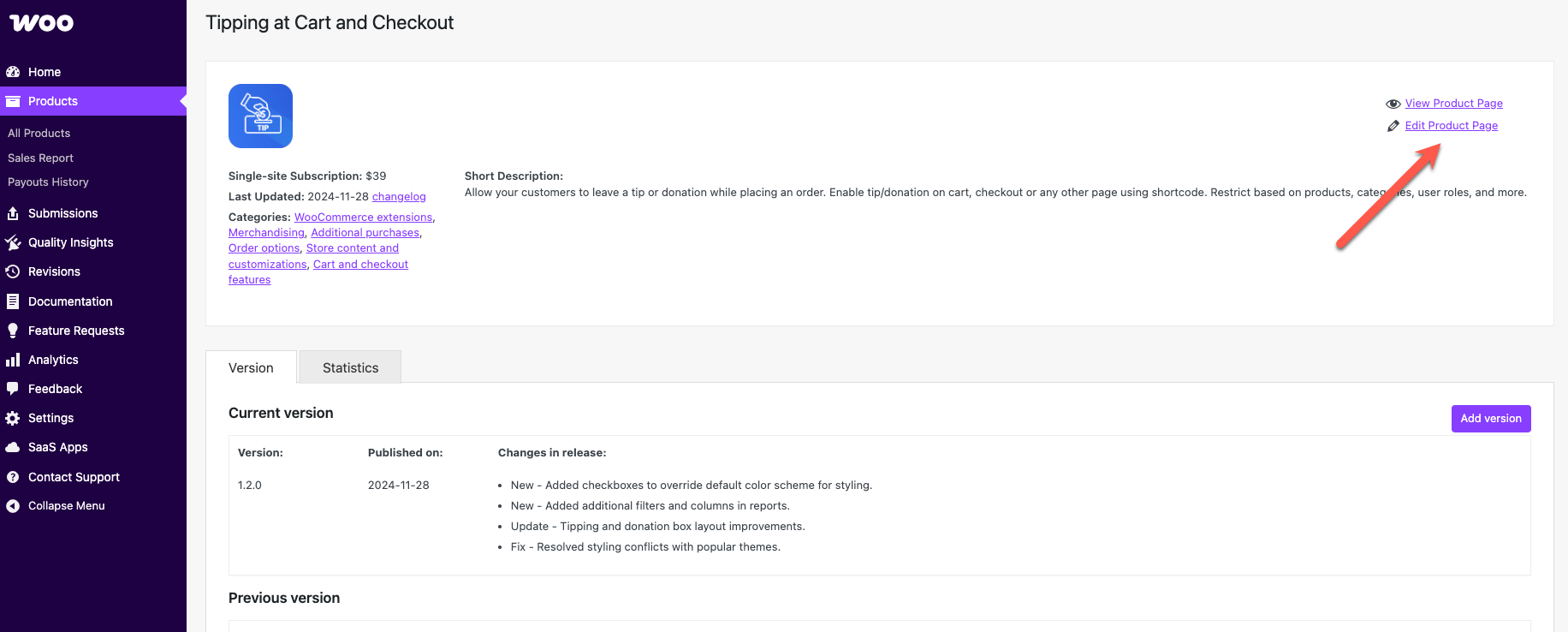
Task: Click the Add version button
Action: 1491,419
